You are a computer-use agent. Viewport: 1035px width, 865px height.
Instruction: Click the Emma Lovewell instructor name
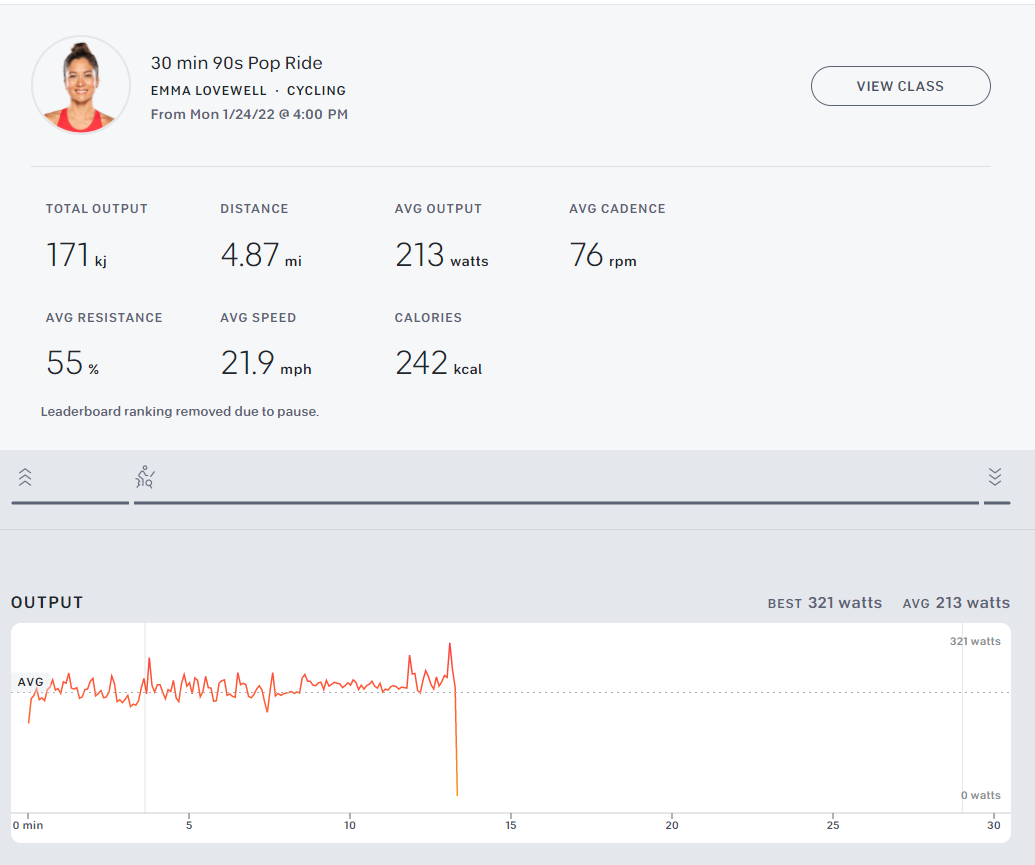pyautogui.click(x=208, y=90)
